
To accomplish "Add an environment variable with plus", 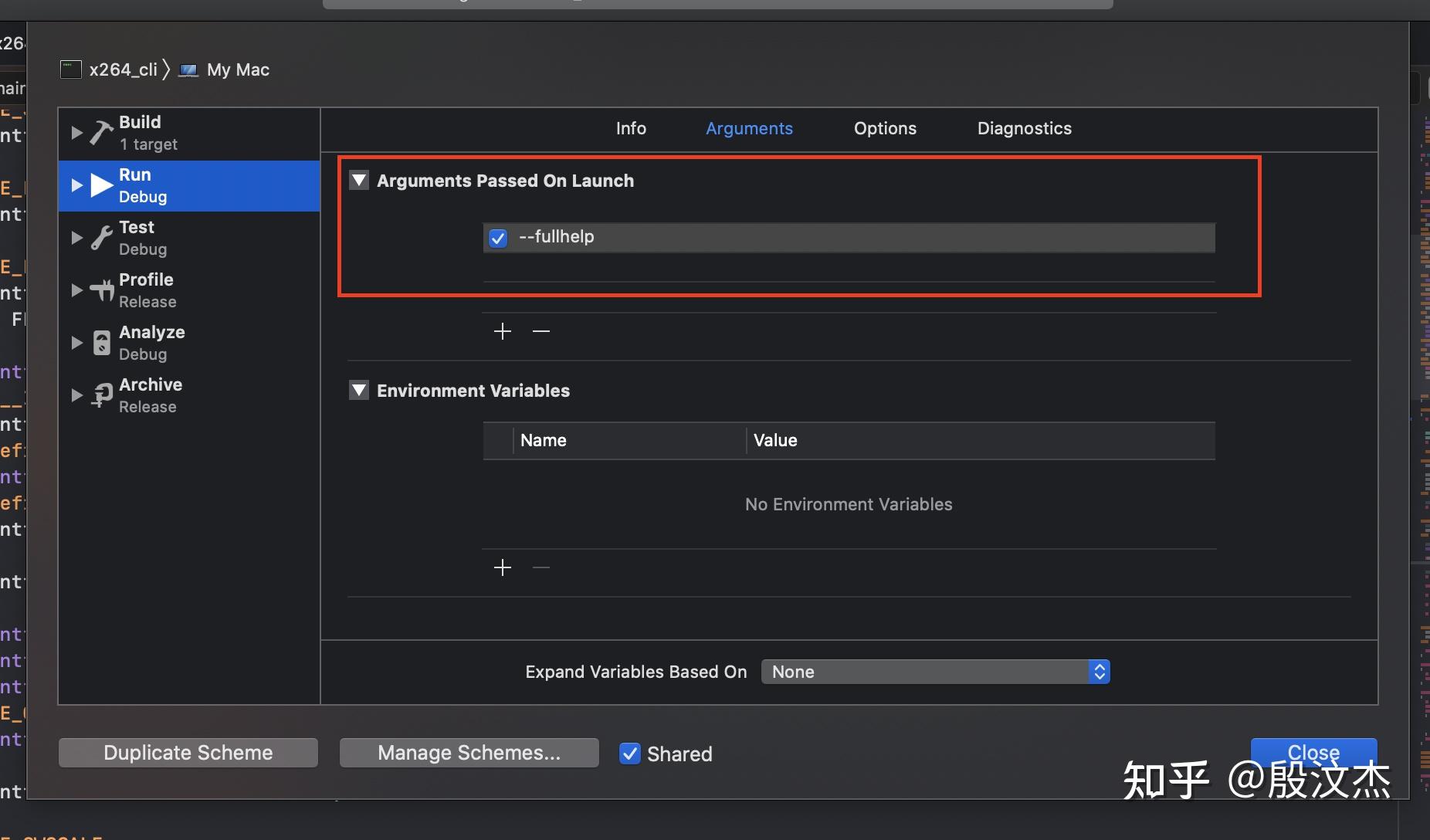I will pos(503,567).
